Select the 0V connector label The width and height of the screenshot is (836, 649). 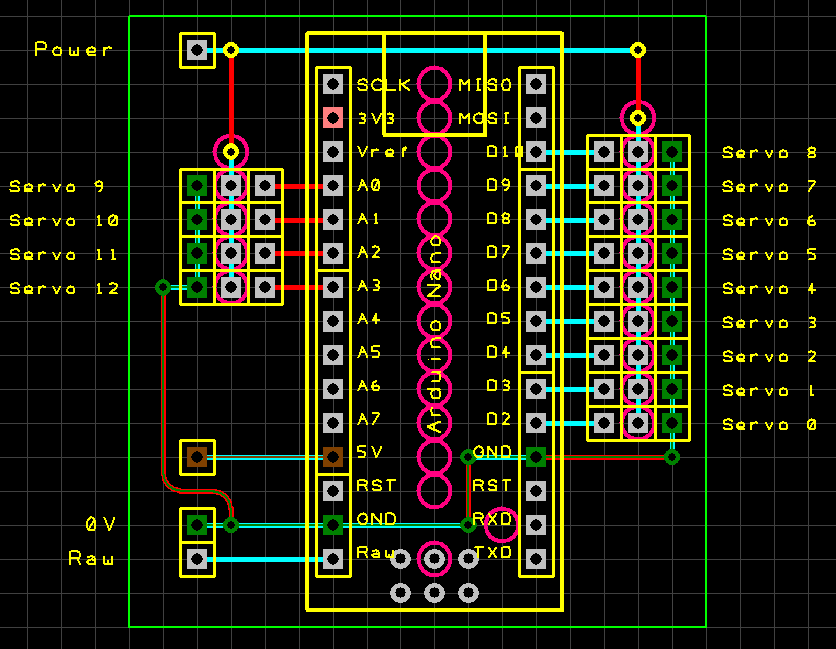coord(100,525)
